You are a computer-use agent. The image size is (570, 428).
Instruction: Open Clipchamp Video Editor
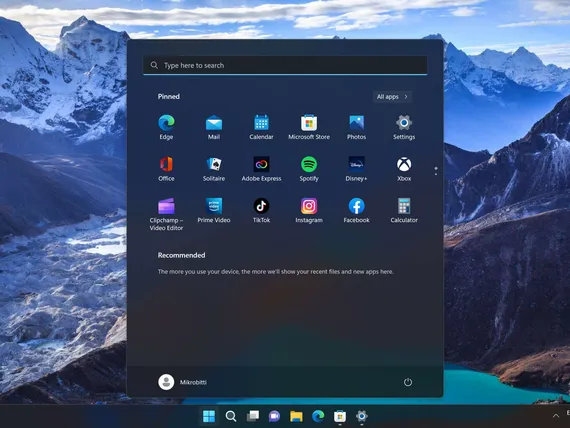click(x=166, y=214)
